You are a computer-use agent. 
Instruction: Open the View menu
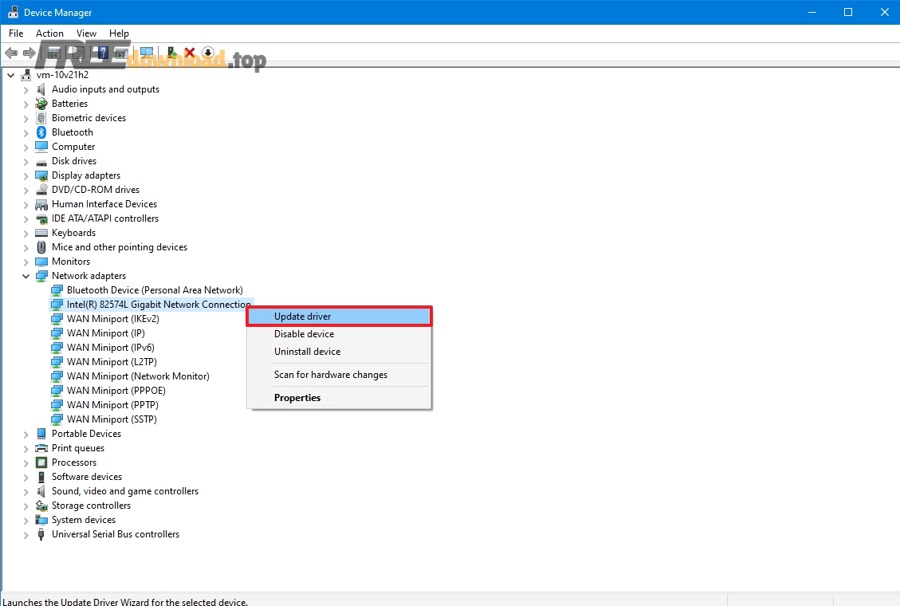[x=86, y=33]
